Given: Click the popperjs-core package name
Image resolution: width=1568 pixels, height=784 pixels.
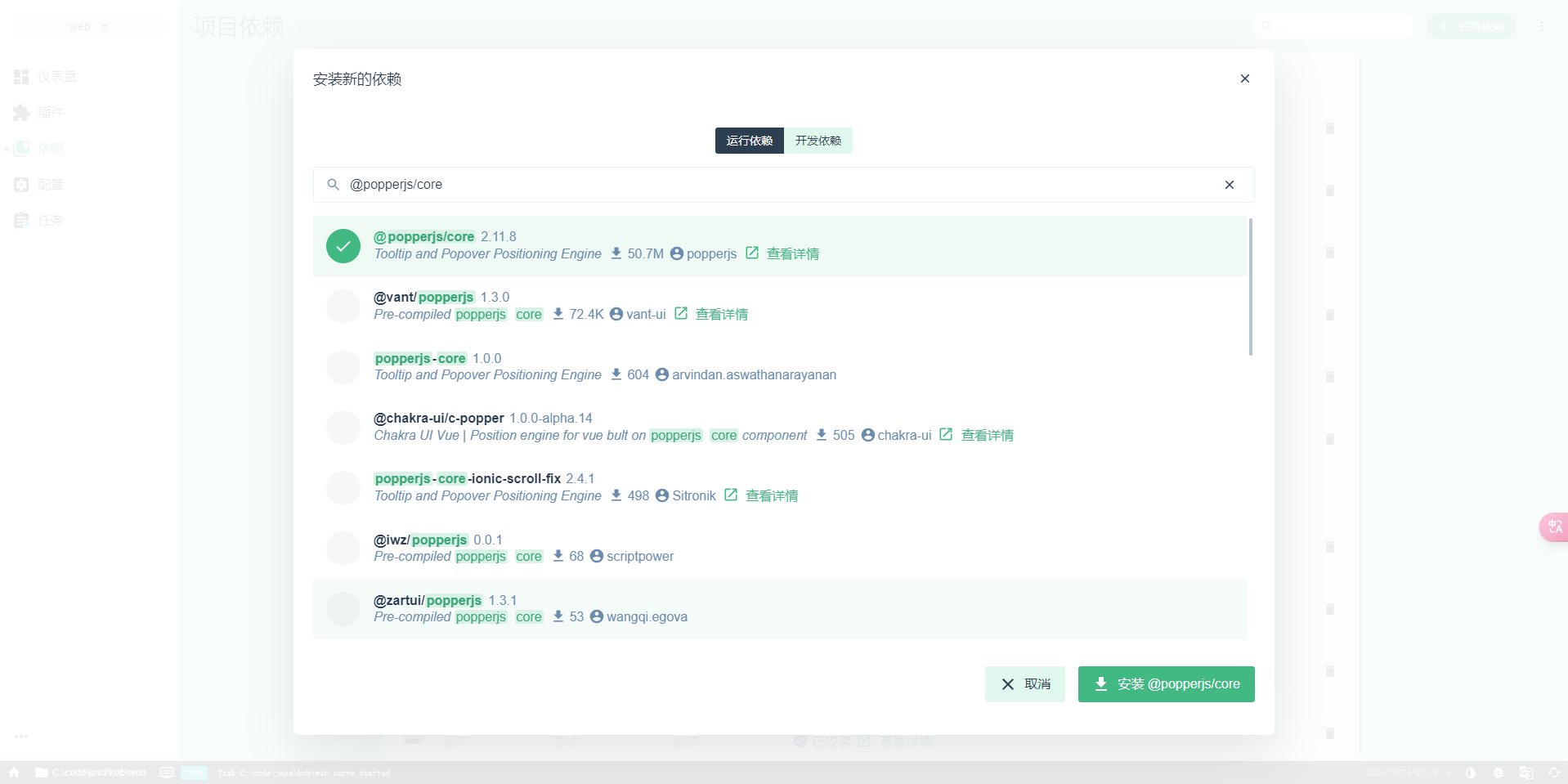Looking at the screenshot, I should pos(420,358).
